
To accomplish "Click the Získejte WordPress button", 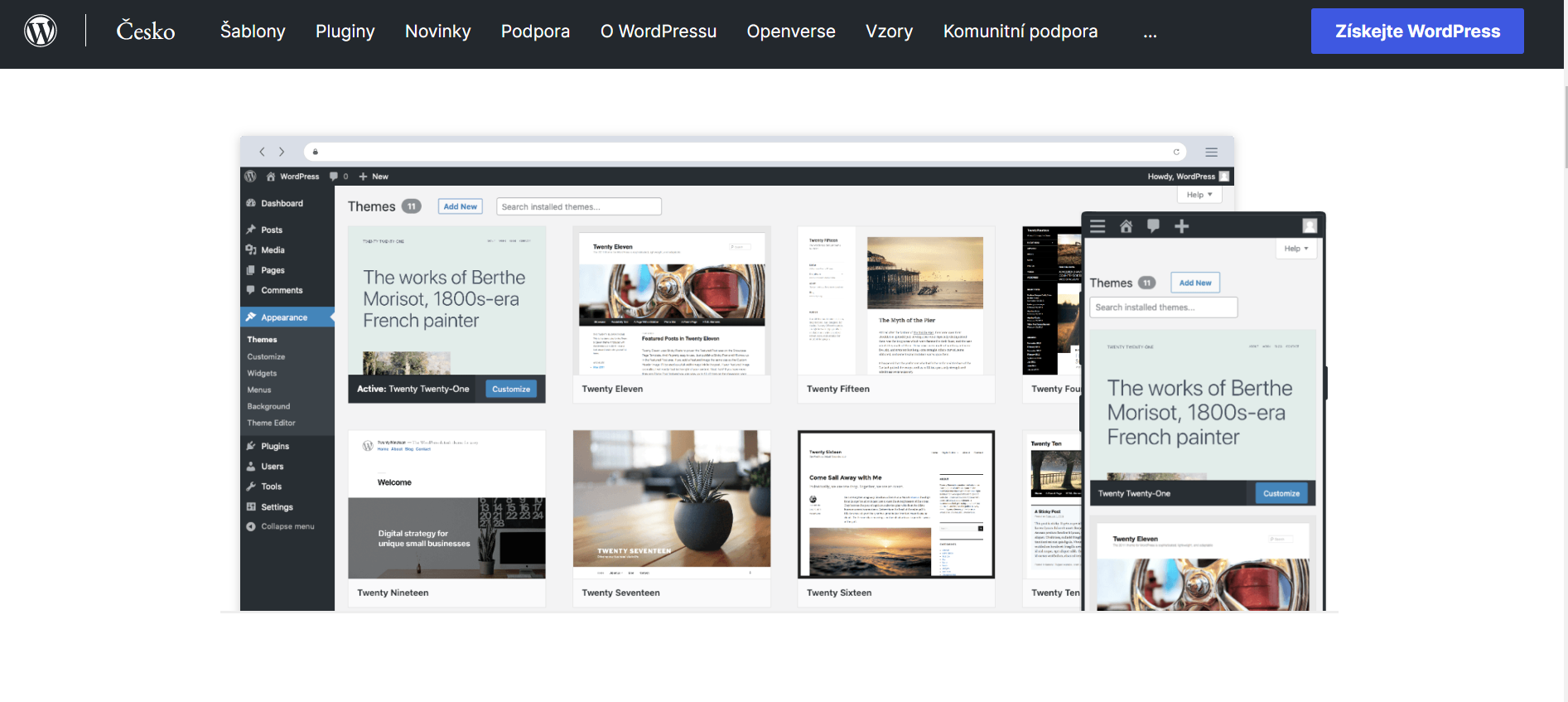I will pos(1417,31).
